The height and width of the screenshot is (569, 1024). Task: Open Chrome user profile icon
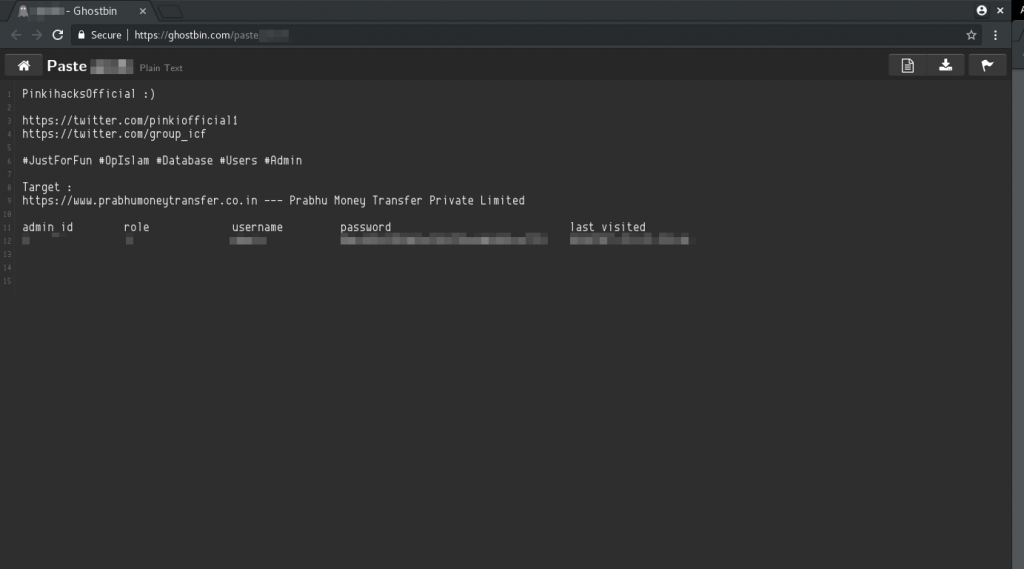pos(981,10)
